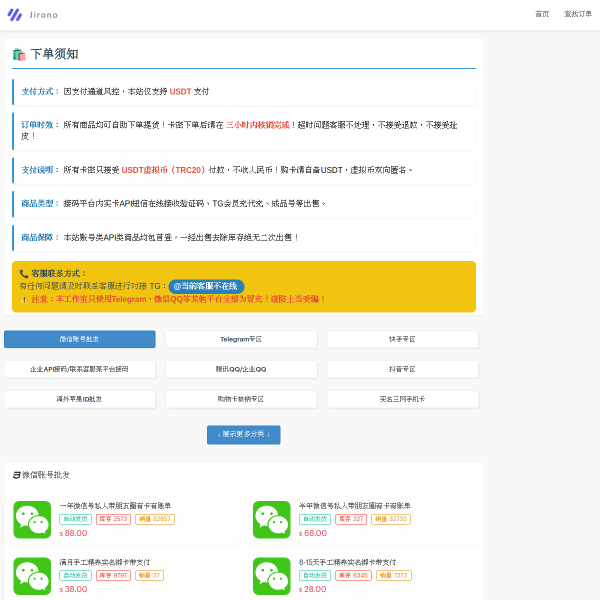Select the overseas Apple ID wholesale tab

point(80,399)
